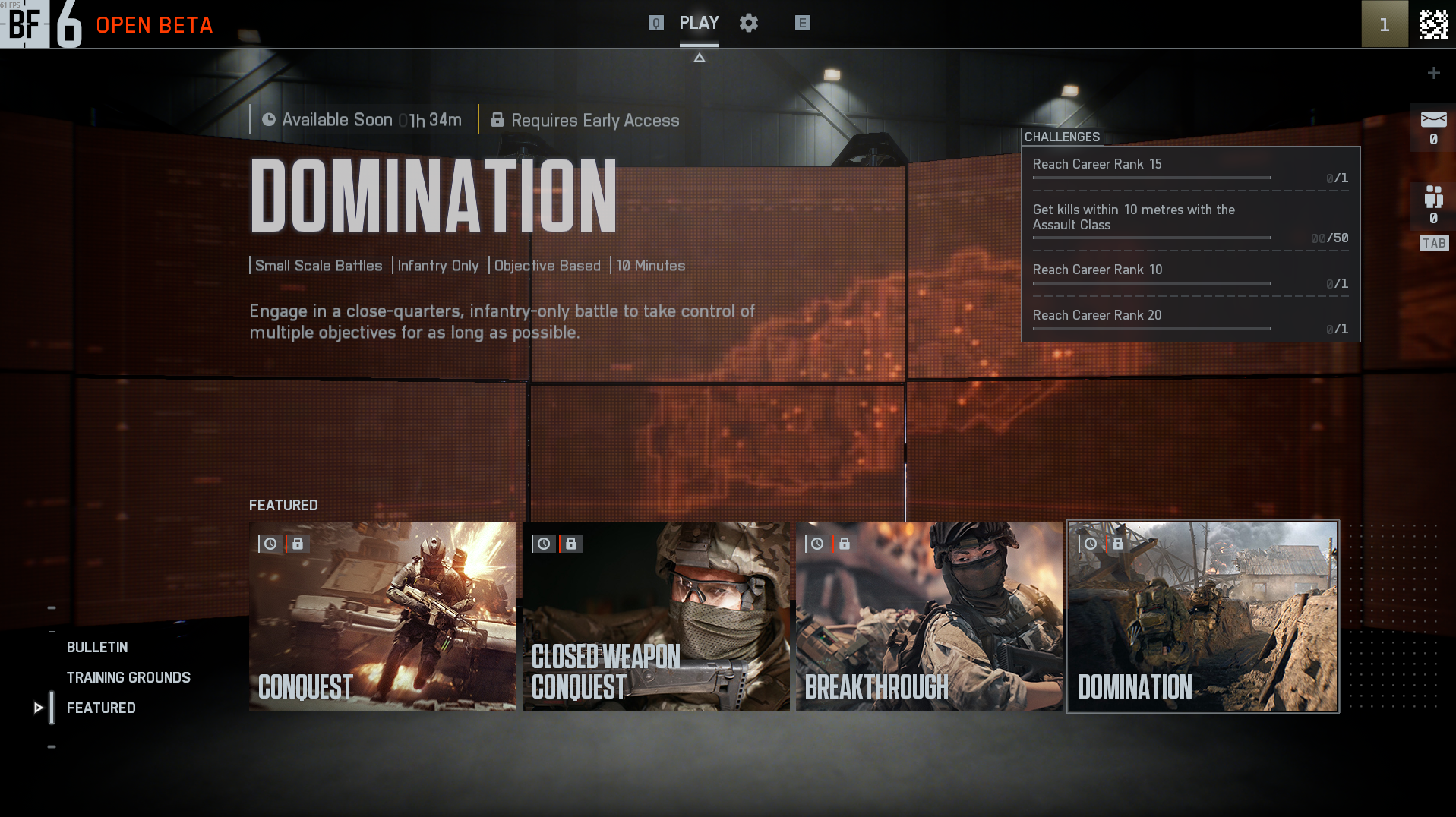Click Reach Career Rank 15 progress bar

point(1151,178)
